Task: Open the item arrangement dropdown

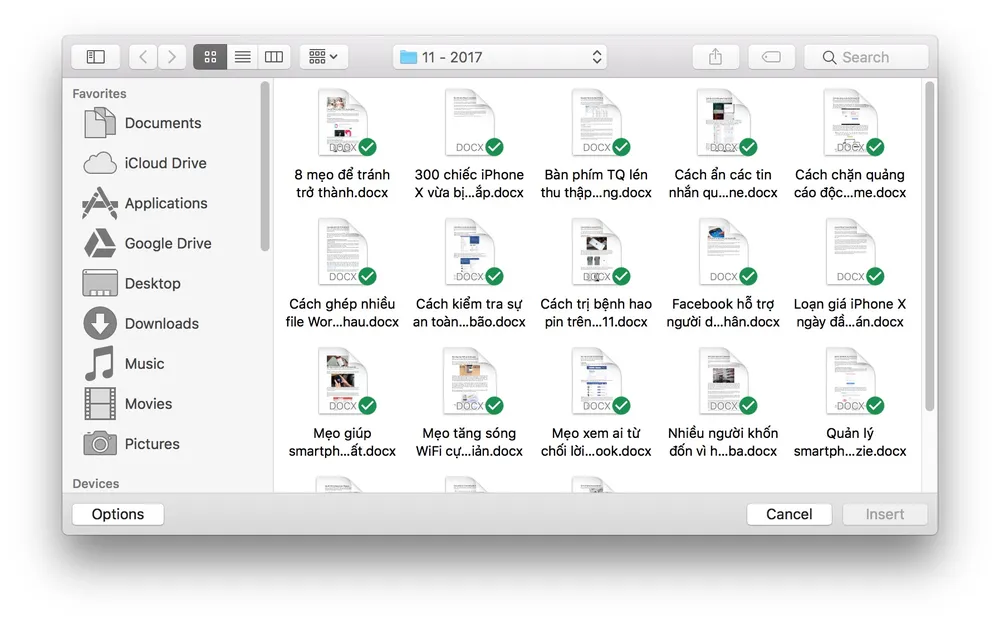Action: [x=323, y=57]
